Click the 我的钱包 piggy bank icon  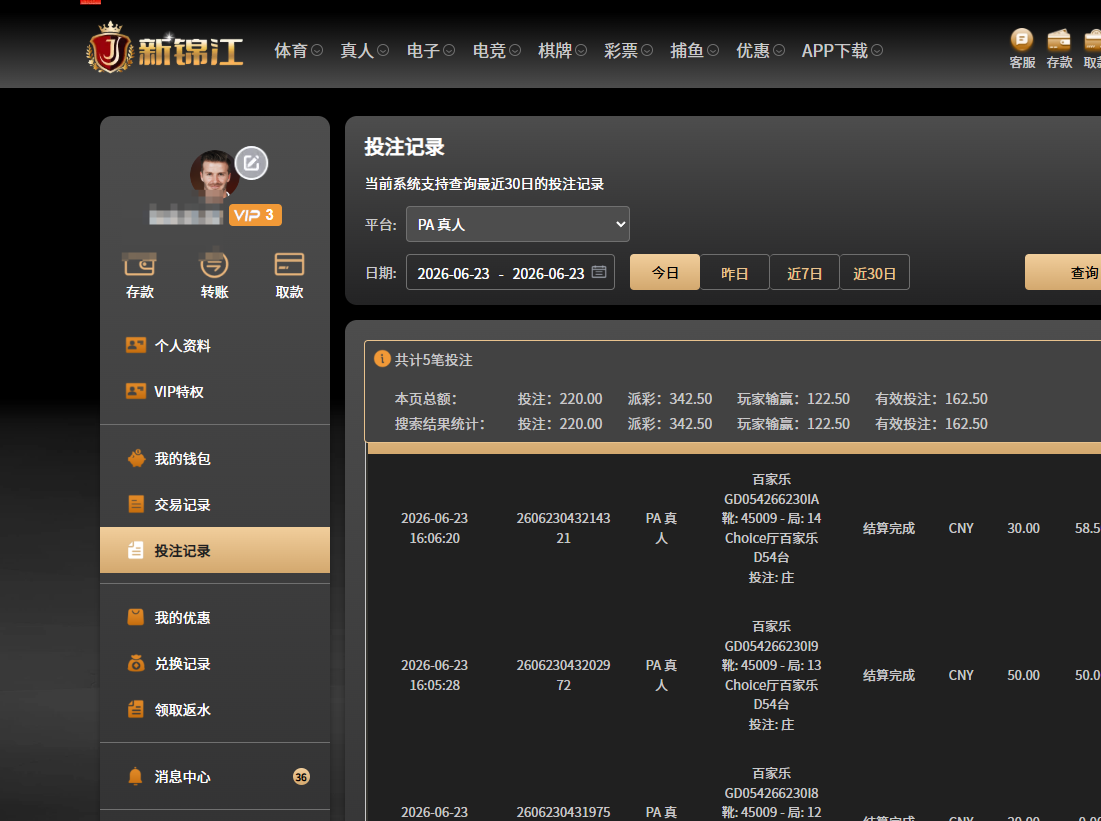pyautogui.click(x=136, y=458)
